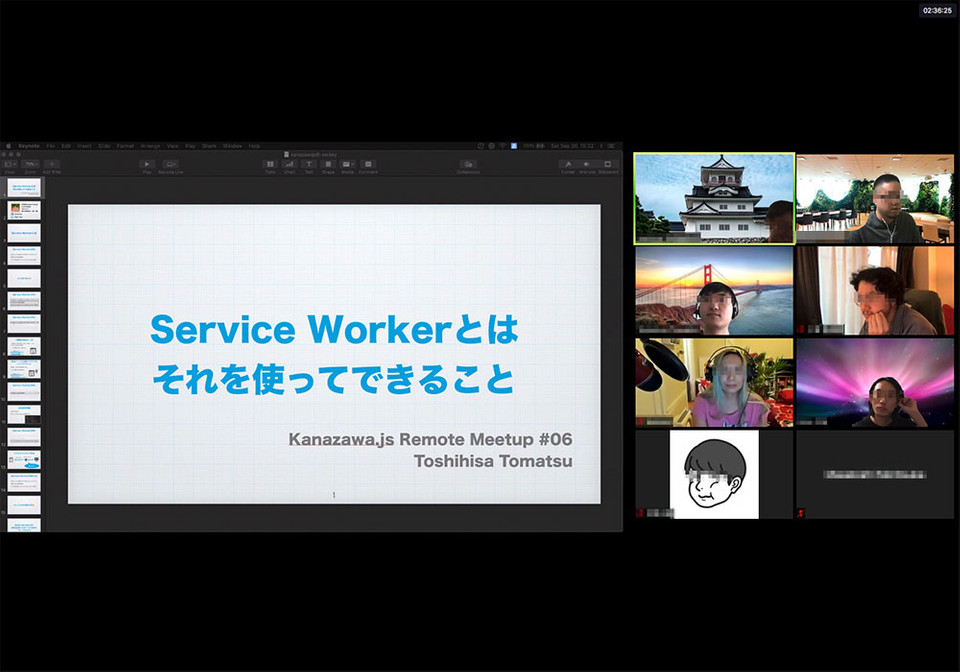This screenshot has width=960, height=672.
Task: Select the second slide thumbnail in navigator
Action: 24,210
